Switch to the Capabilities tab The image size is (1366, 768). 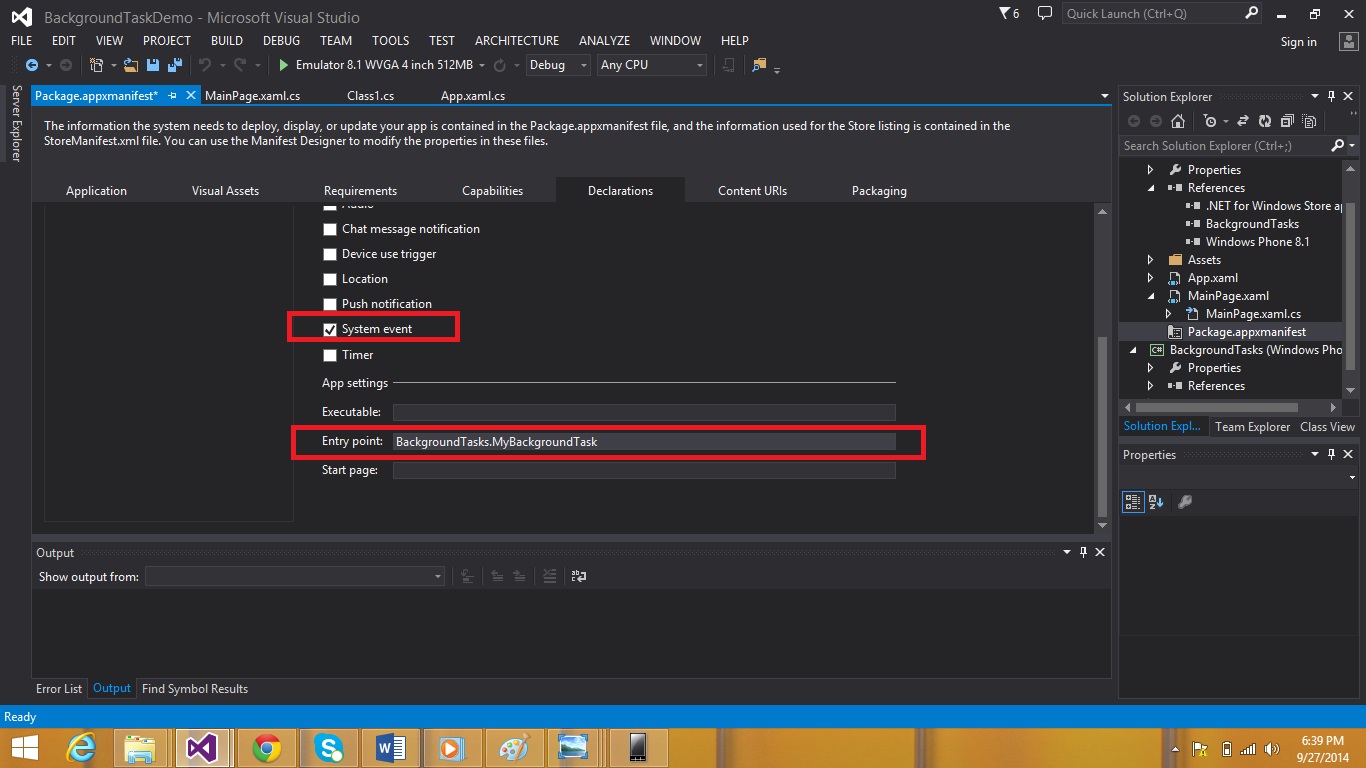point(492,191)
